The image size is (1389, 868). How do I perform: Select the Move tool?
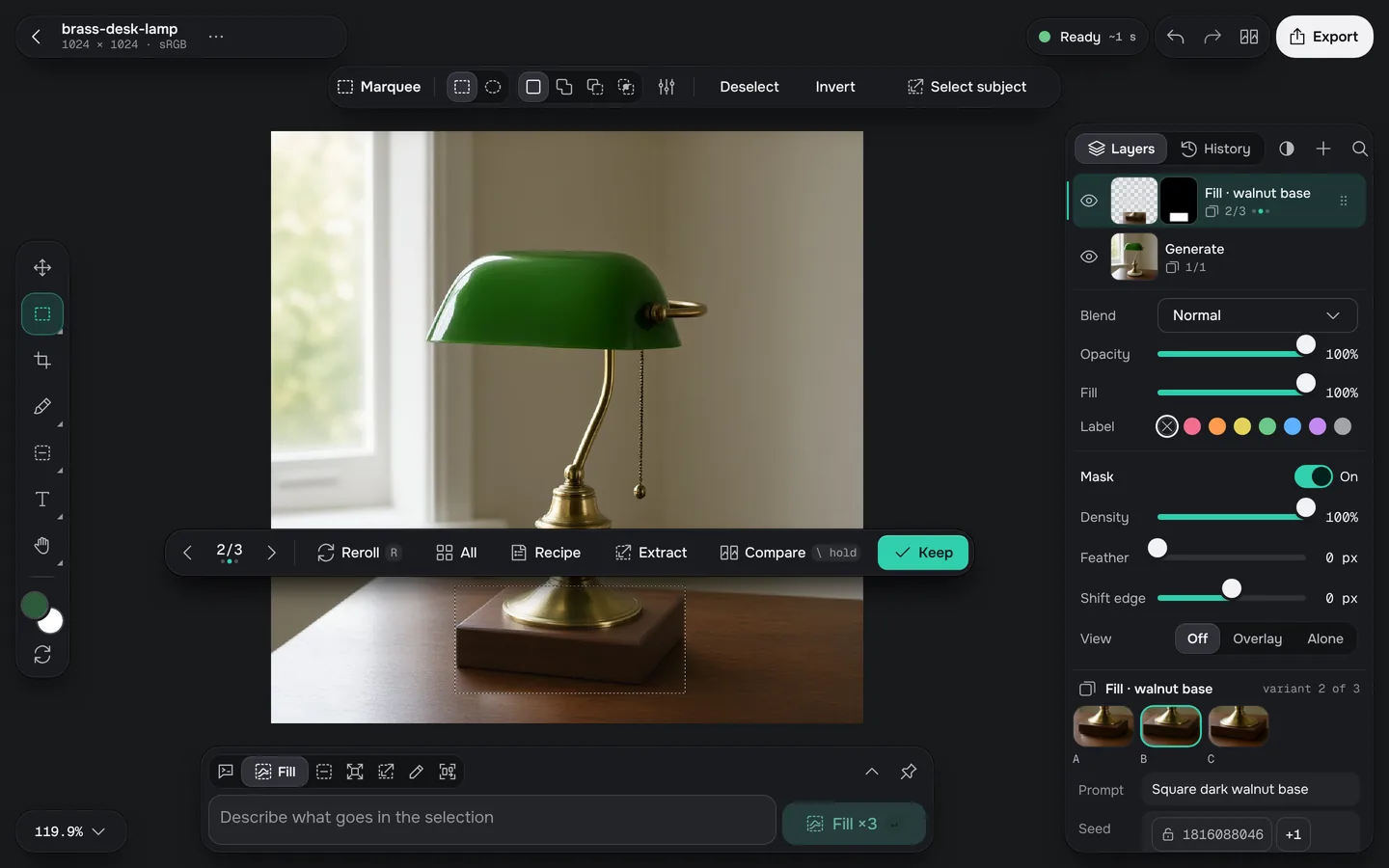(x=42, y=267)
